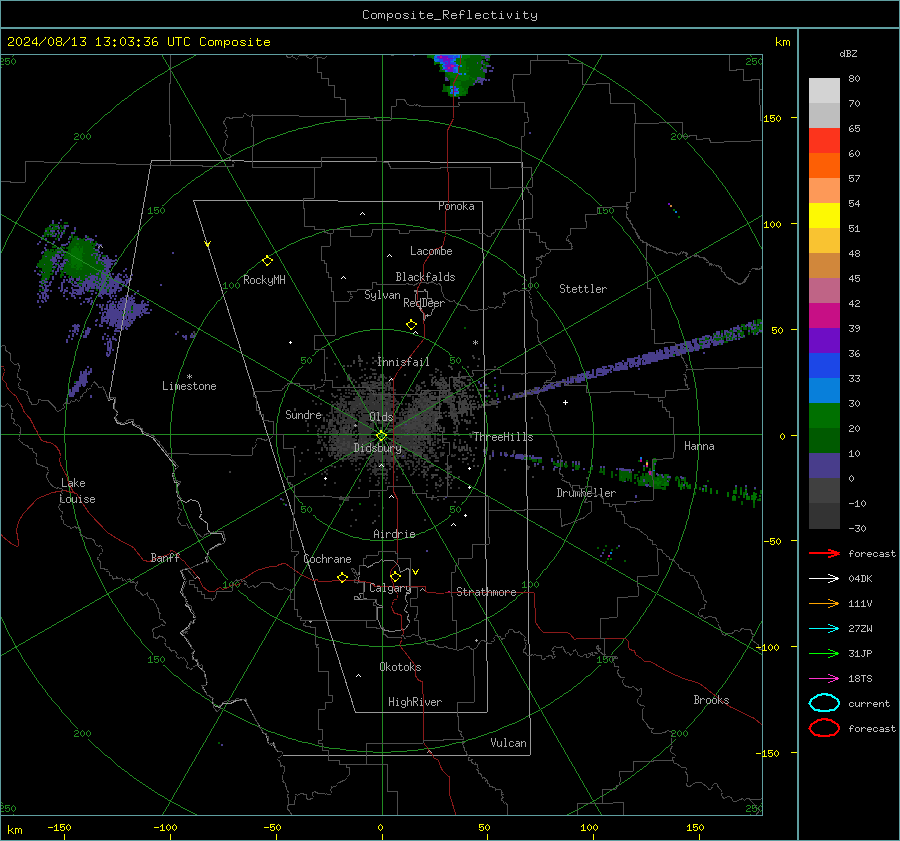Click the Banff label on the map
The height and width of the screenshot is (841, 900).
point(165,557)
